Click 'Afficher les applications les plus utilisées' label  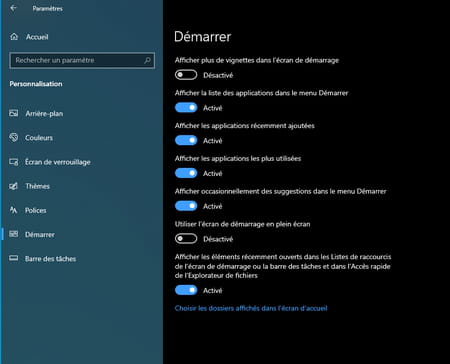[x=238, y=158]
